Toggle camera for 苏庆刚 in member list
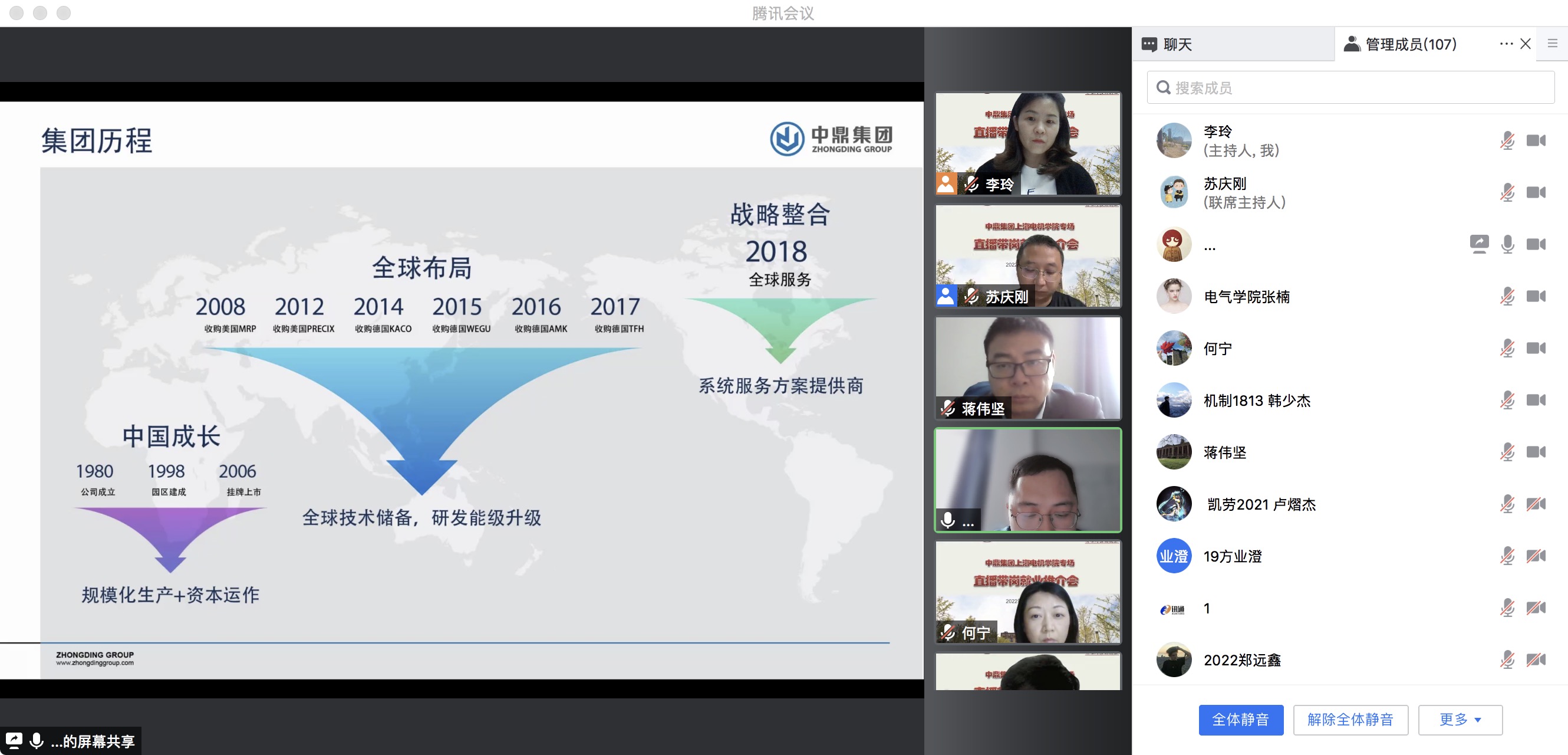The height and width of the screenshot is (755, 1568). point(1535,192)
